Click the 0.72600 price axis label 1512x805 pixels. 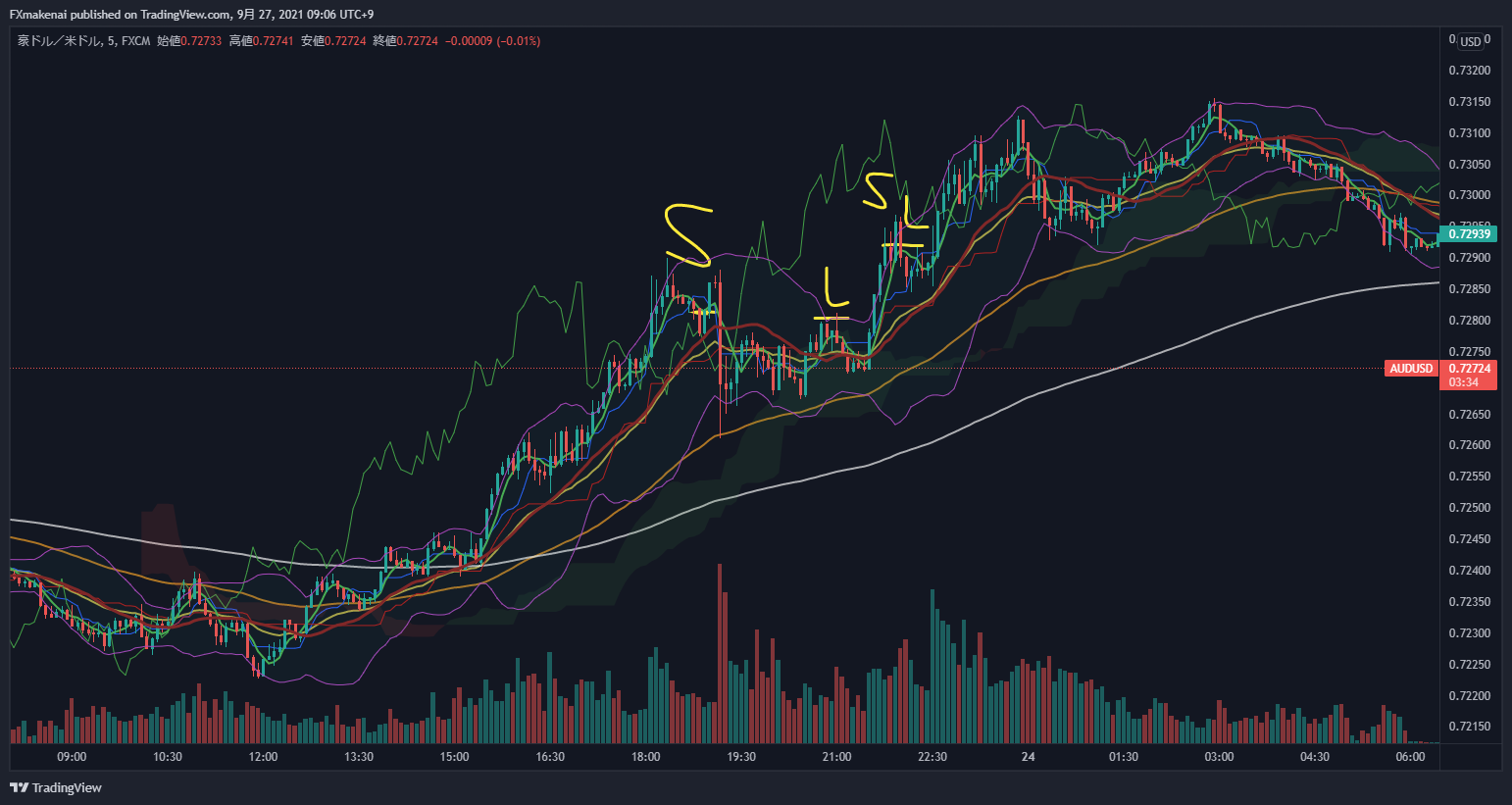click(x=1469, y=445)
